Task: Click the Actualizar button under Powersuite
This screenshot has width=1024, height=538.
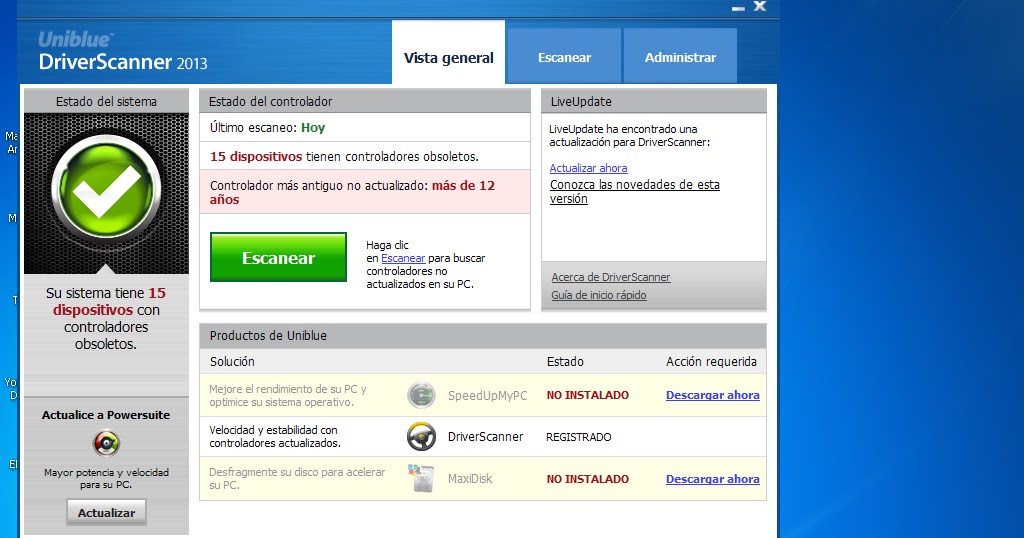Action: tap(106, 513)
